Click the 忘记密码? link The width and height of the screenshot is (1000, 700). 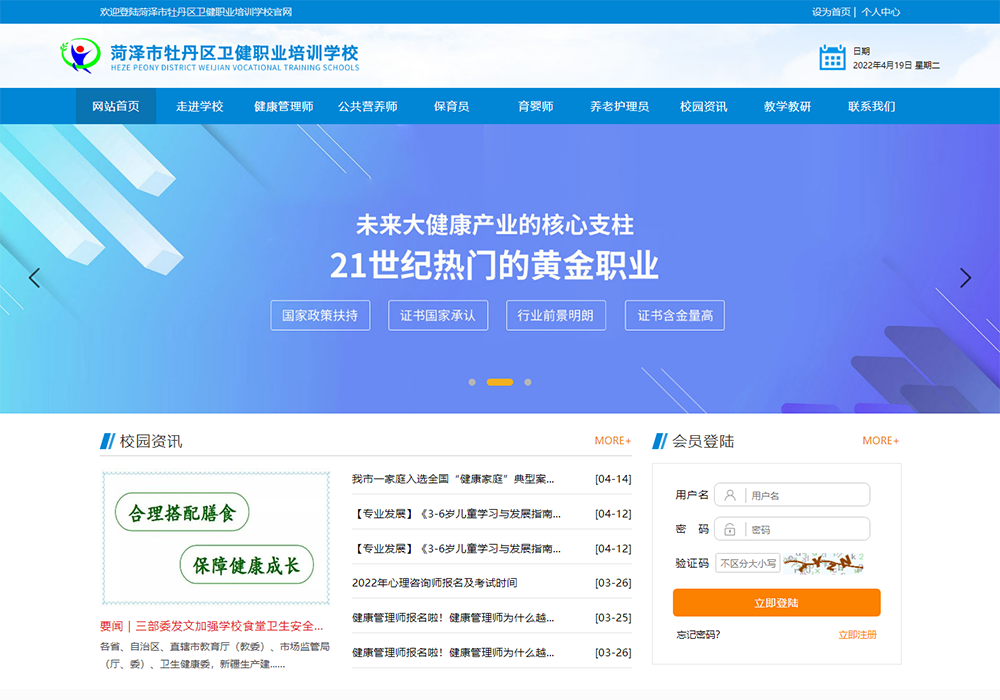[x=698, y=635]
